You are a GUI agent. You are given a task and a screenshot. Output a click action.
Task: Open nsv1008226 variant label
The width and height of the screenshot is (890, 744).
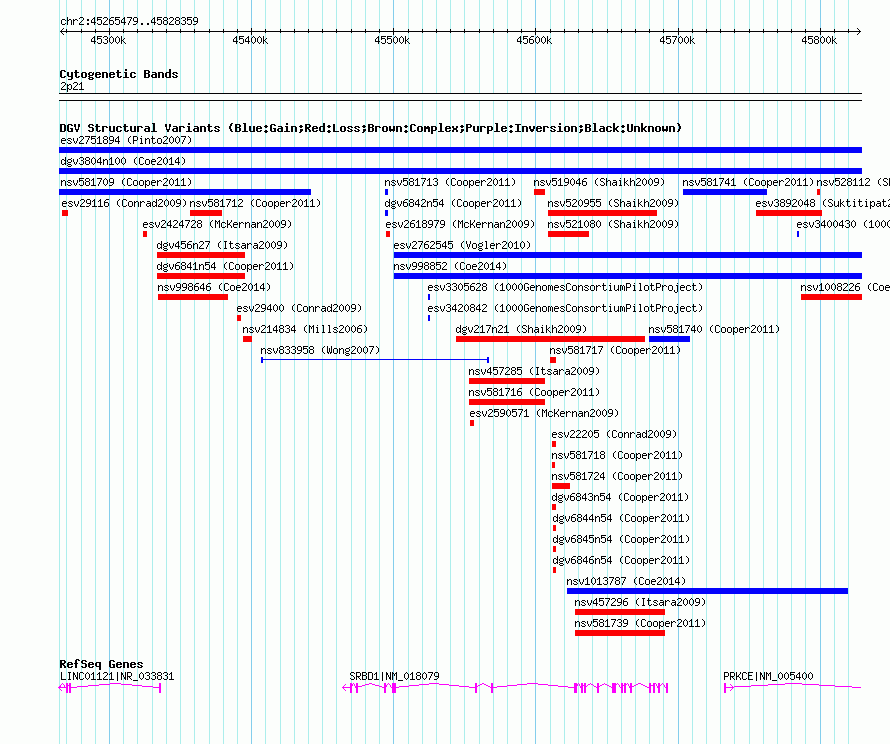(x=845, y=287)
